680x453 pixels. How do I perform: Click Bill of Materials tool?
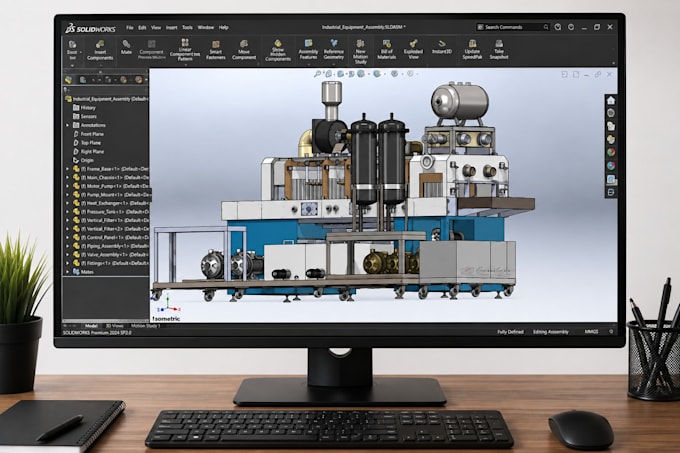(x=386, y=49)
